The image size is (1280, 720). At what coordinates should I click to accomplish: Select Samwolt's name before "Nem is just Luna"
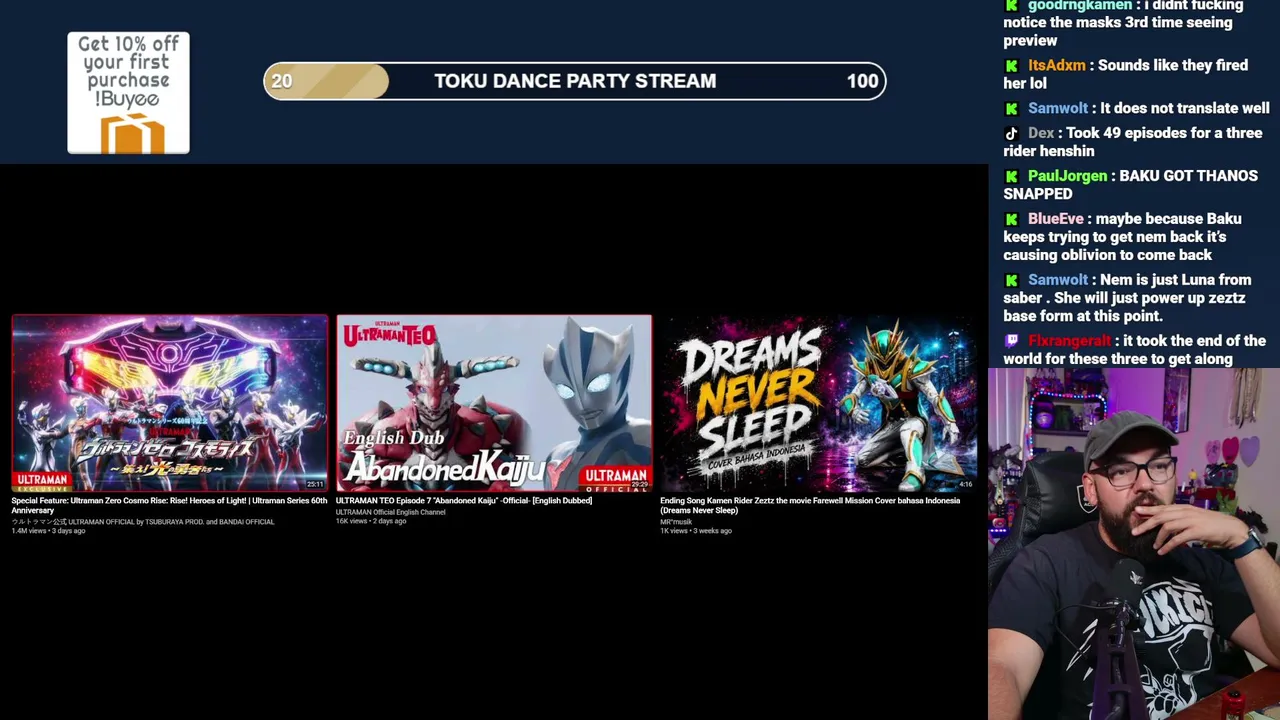[x=1058, y=281]
